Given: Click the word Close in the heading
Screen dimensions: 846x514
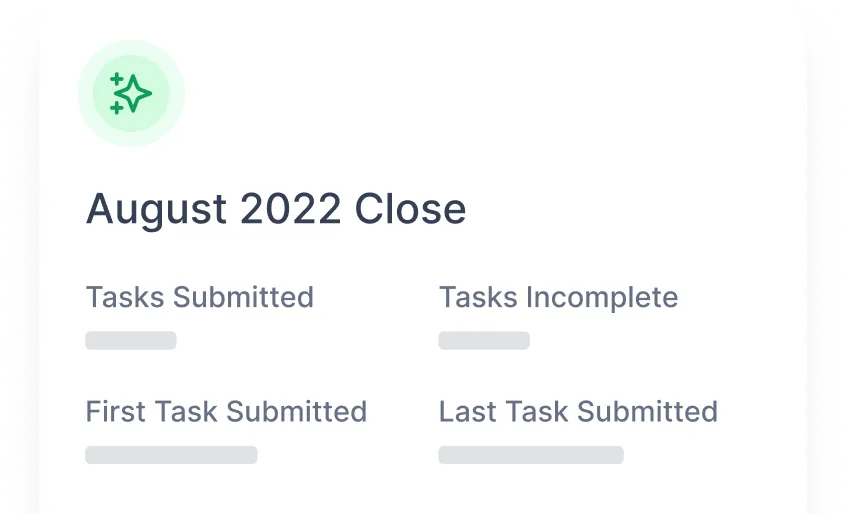Looking at the screenshot, I should [x=411, y=210].
